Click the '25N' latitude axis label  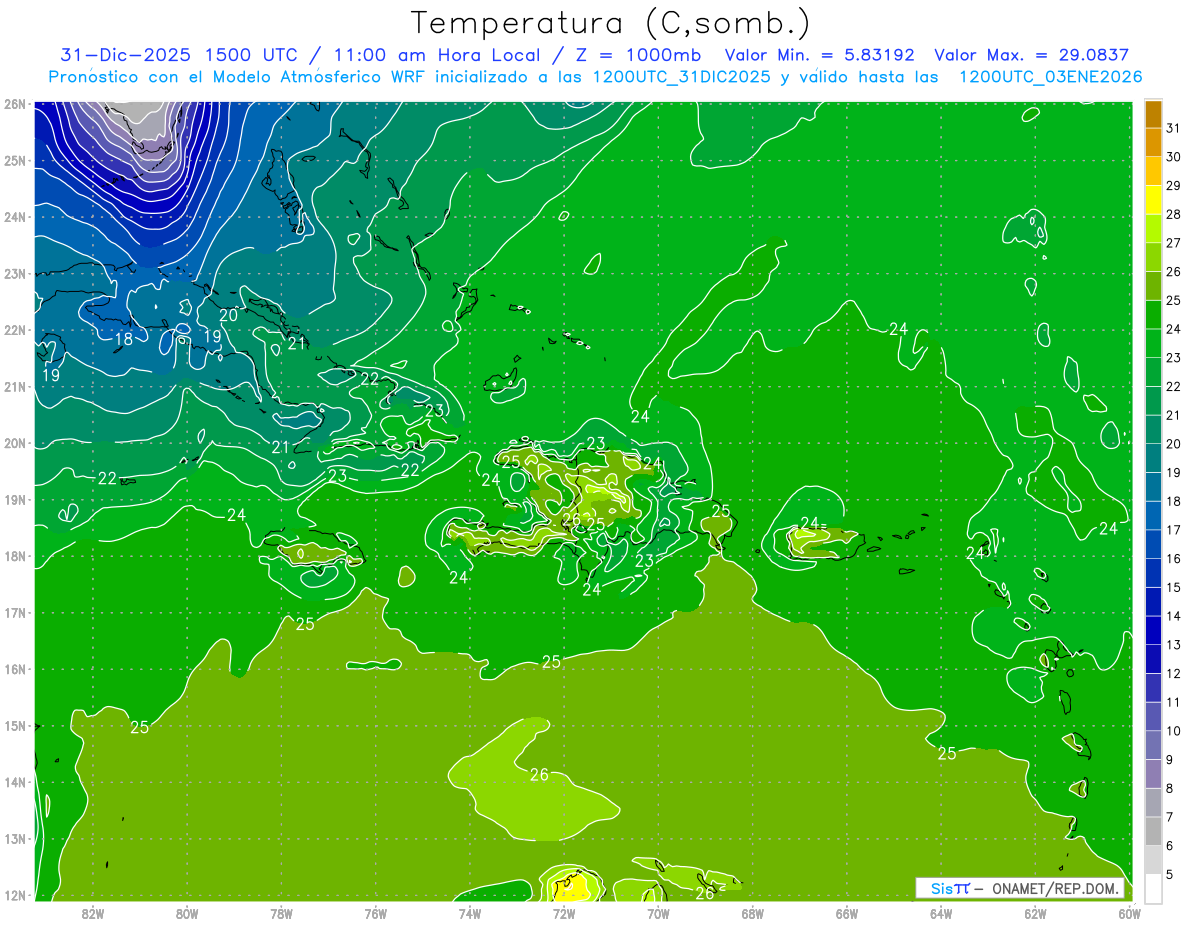pos(15,160)
